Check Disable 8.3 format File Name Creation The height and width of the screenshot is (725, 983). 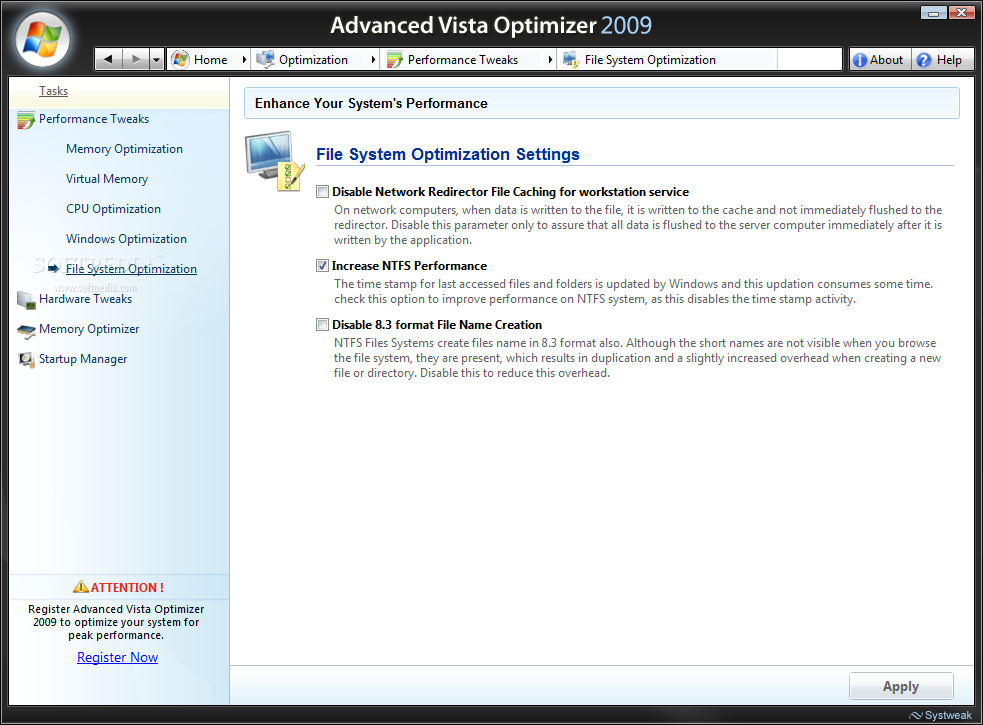click(322, 325)
